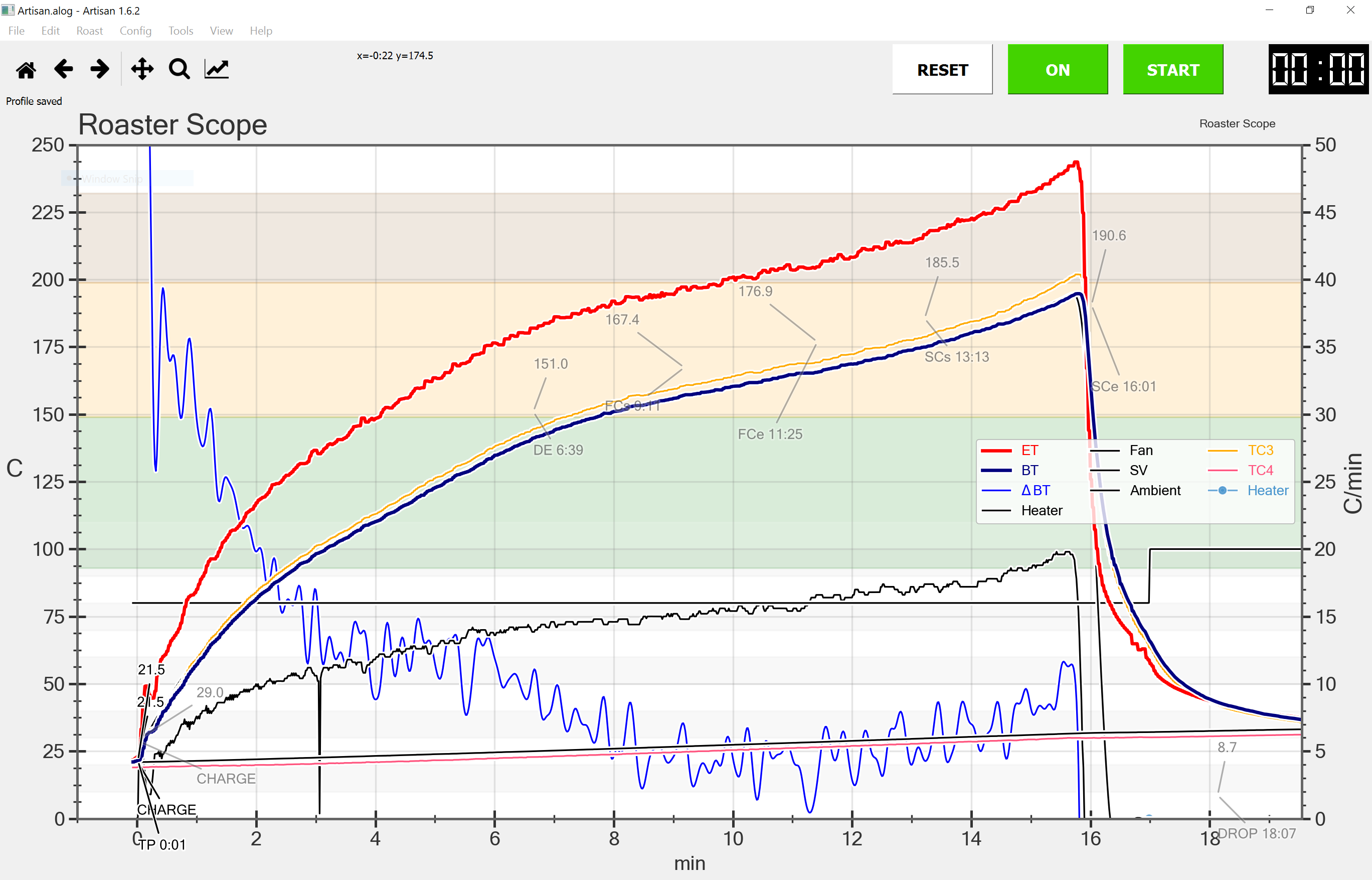Screen dimensions: 1372x880
Task: Select the magnifier Zoom tool
Action: point(180,69)
